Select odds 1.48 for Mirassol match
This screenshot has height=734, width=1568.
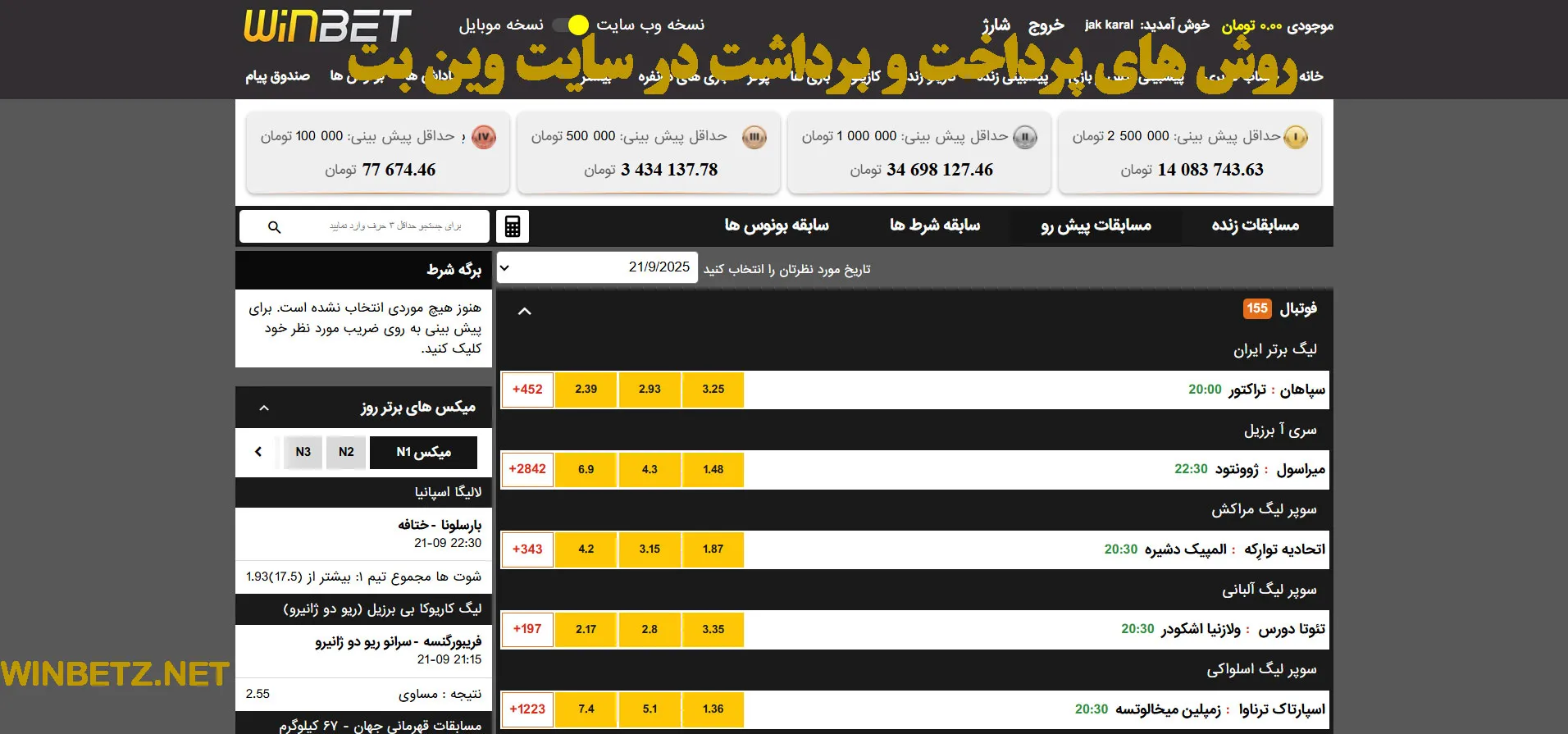[x=713, y=470]
